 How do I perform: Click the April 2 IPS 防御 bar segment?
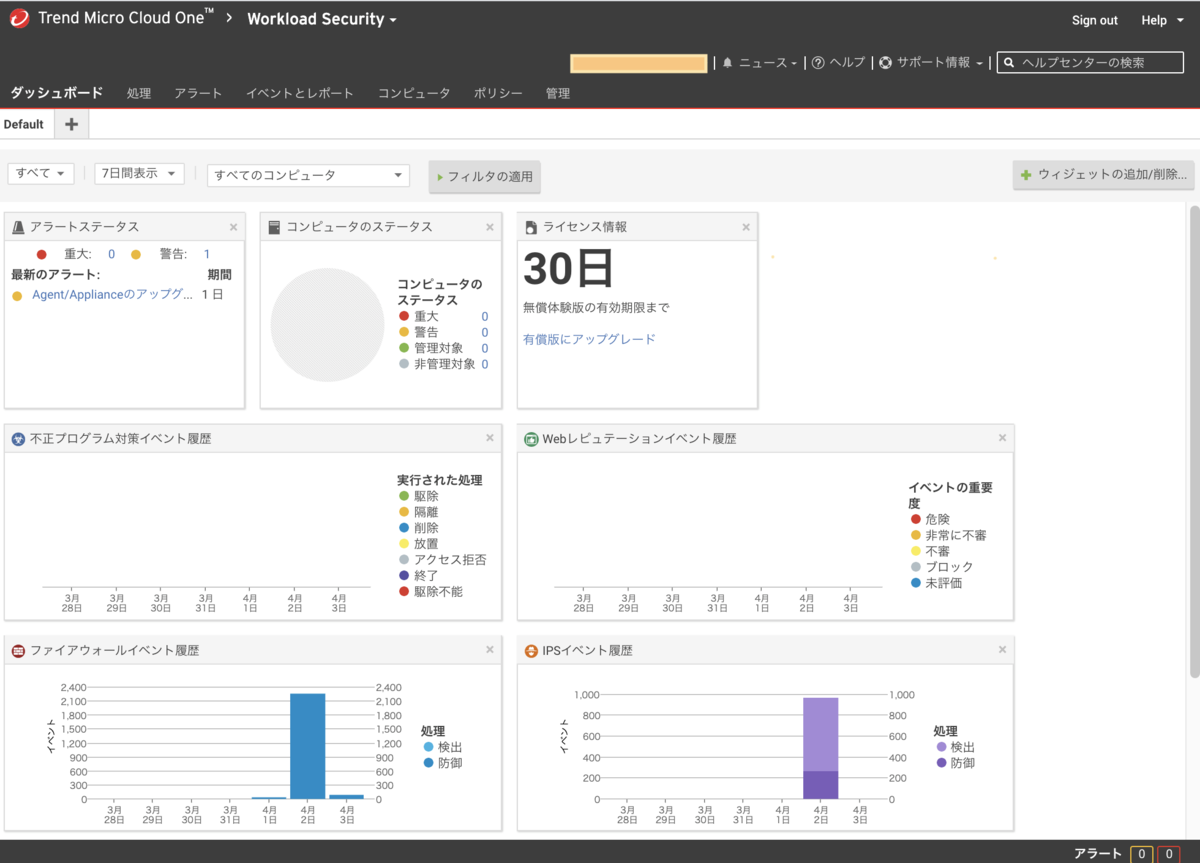click(x=820, y=785)
